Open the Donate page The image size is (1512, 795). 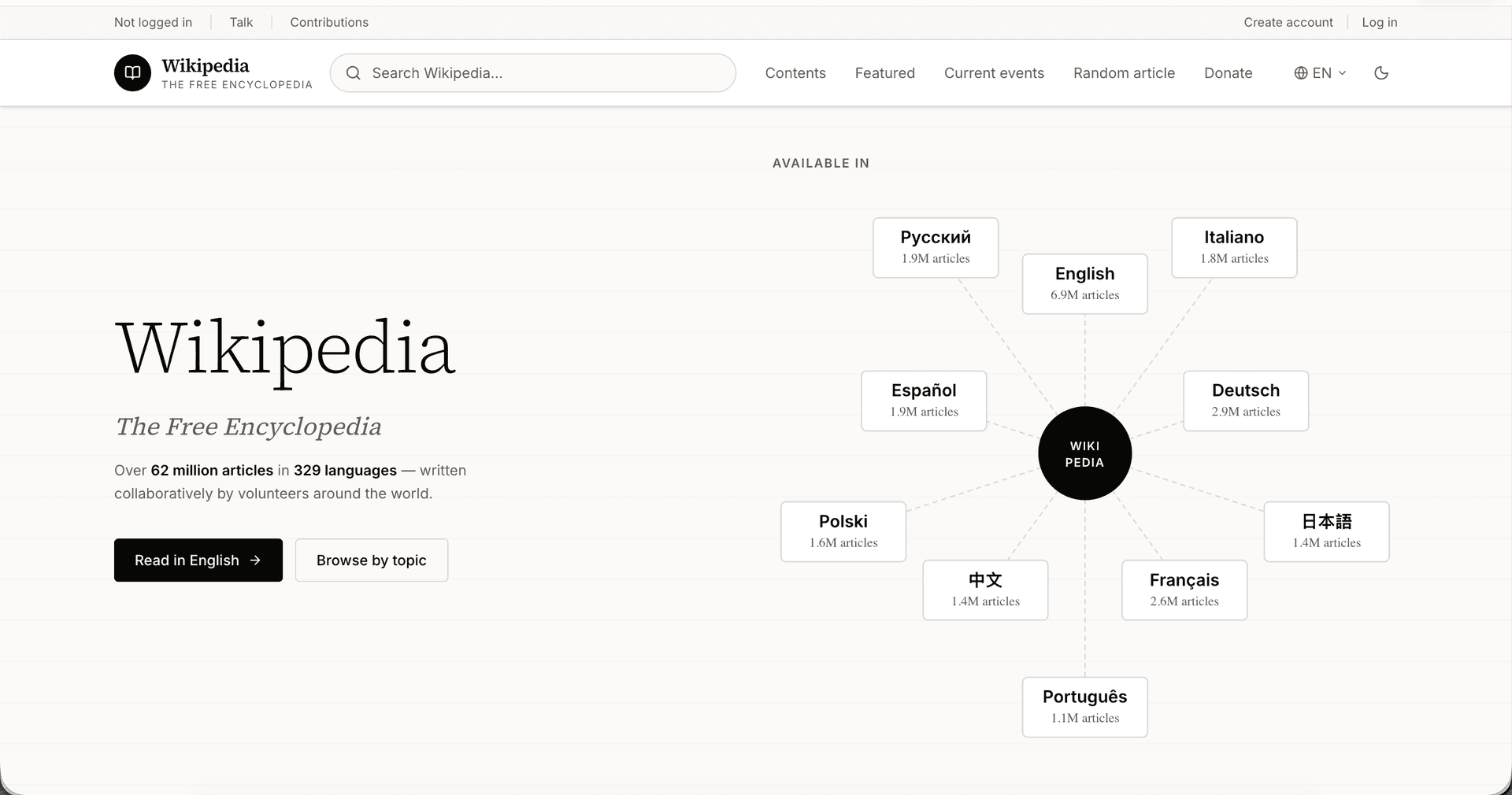coord(1228,73)
